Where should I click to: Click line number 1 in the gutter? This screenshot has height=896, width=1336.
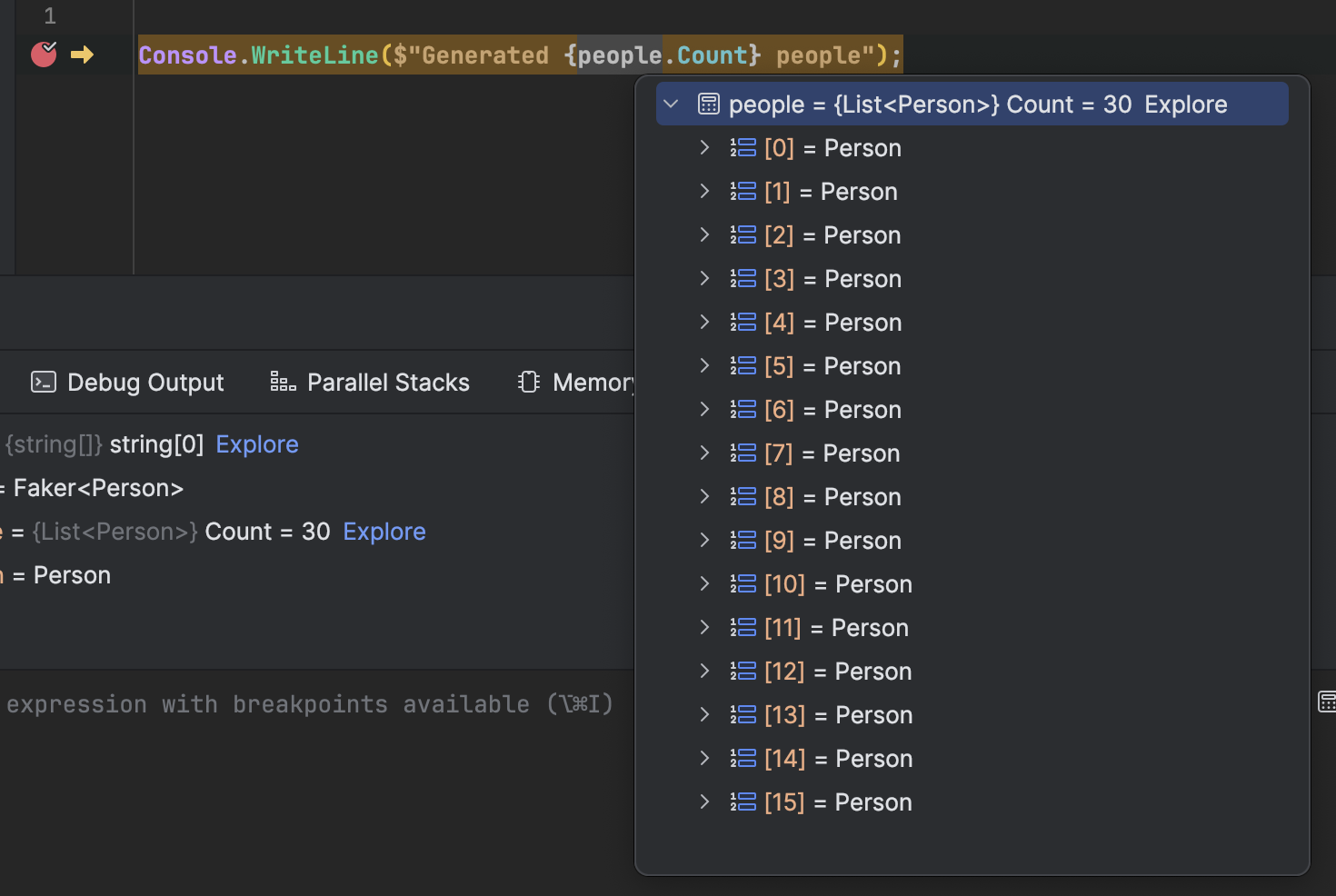[x=50, y=15]
